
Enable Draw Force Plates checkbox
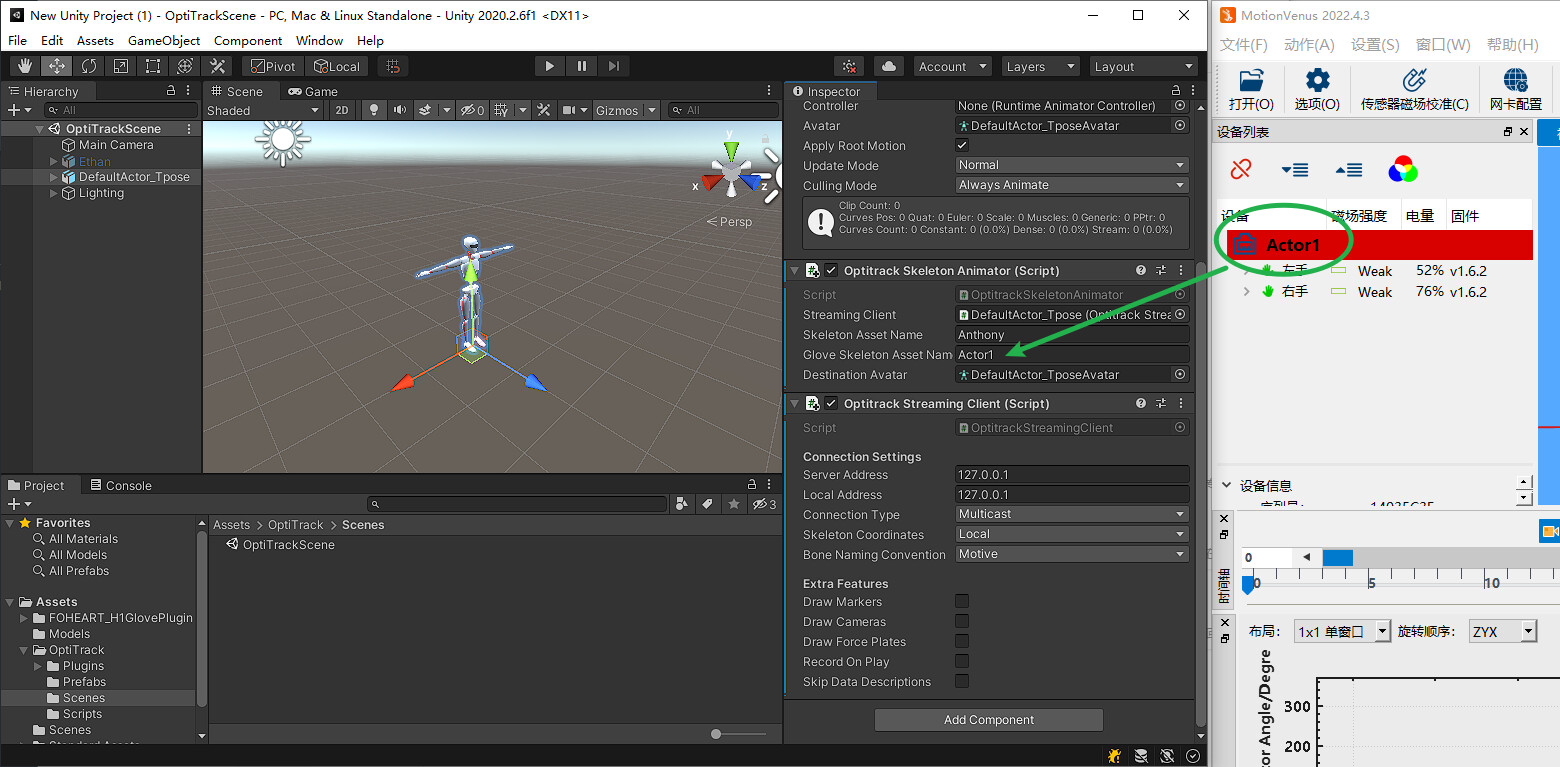tap(962, 641)
